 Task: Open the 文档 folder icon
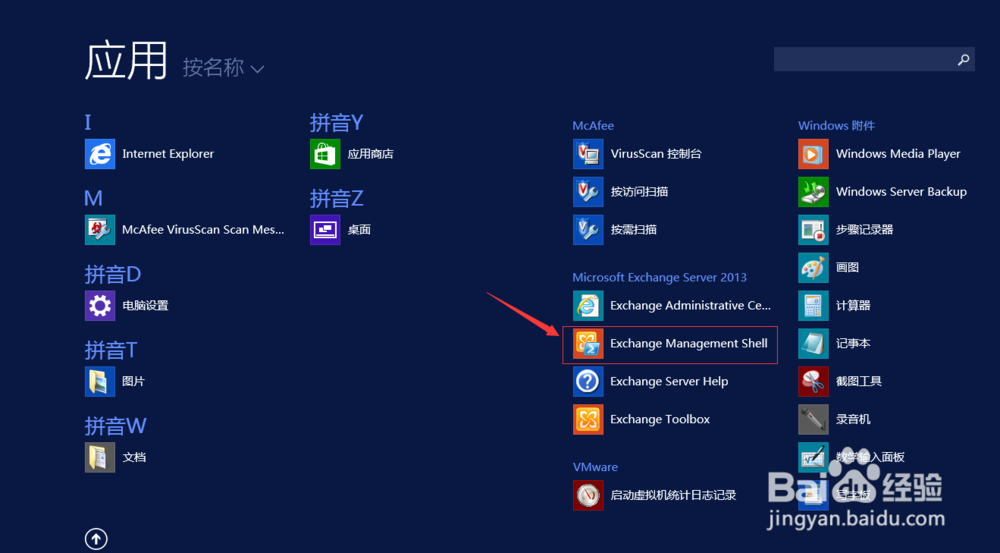(x=100, y=457)
